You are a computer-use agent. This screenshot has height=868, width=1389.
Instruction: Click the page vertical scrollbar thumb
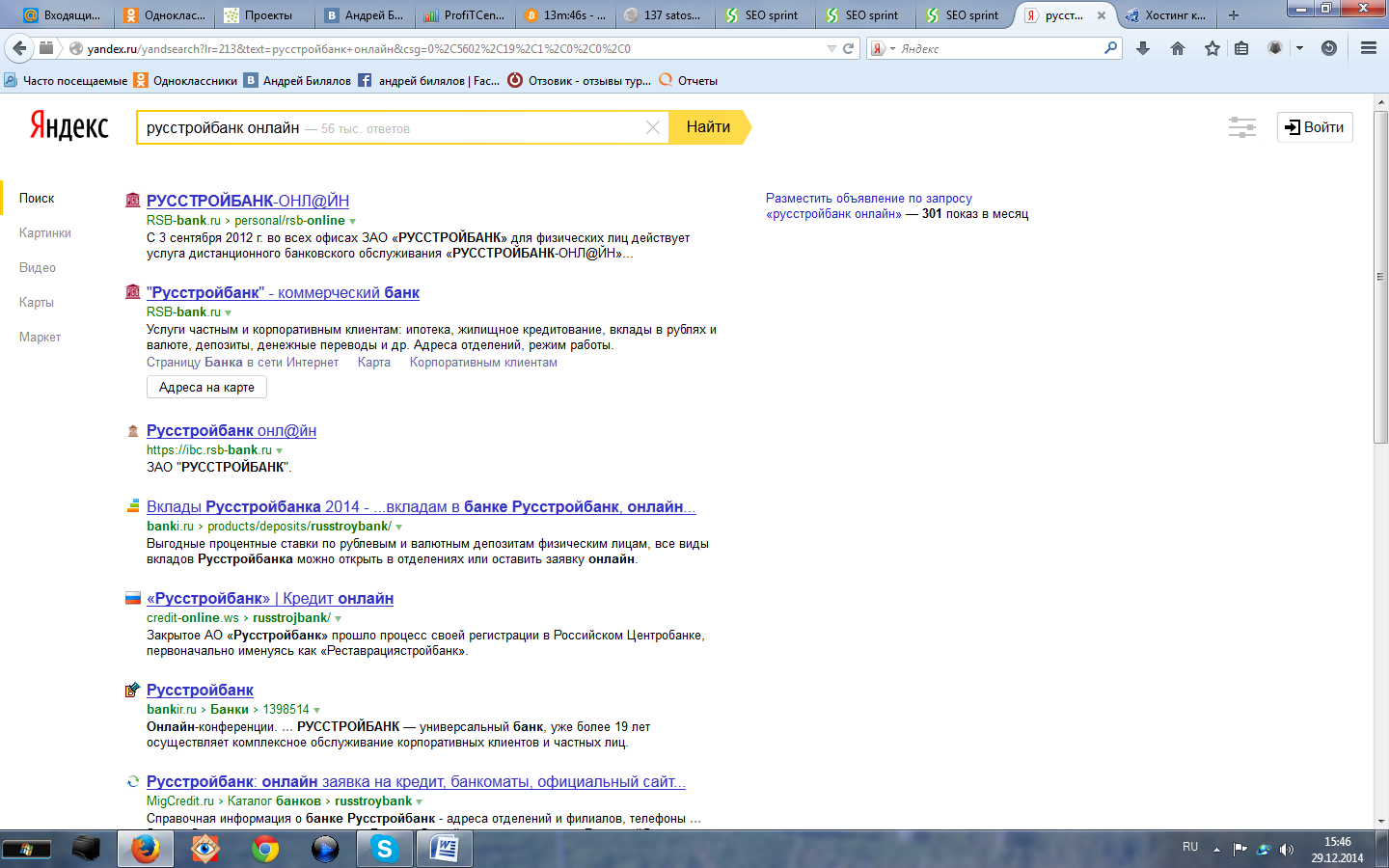click(x=1380, y=277)
